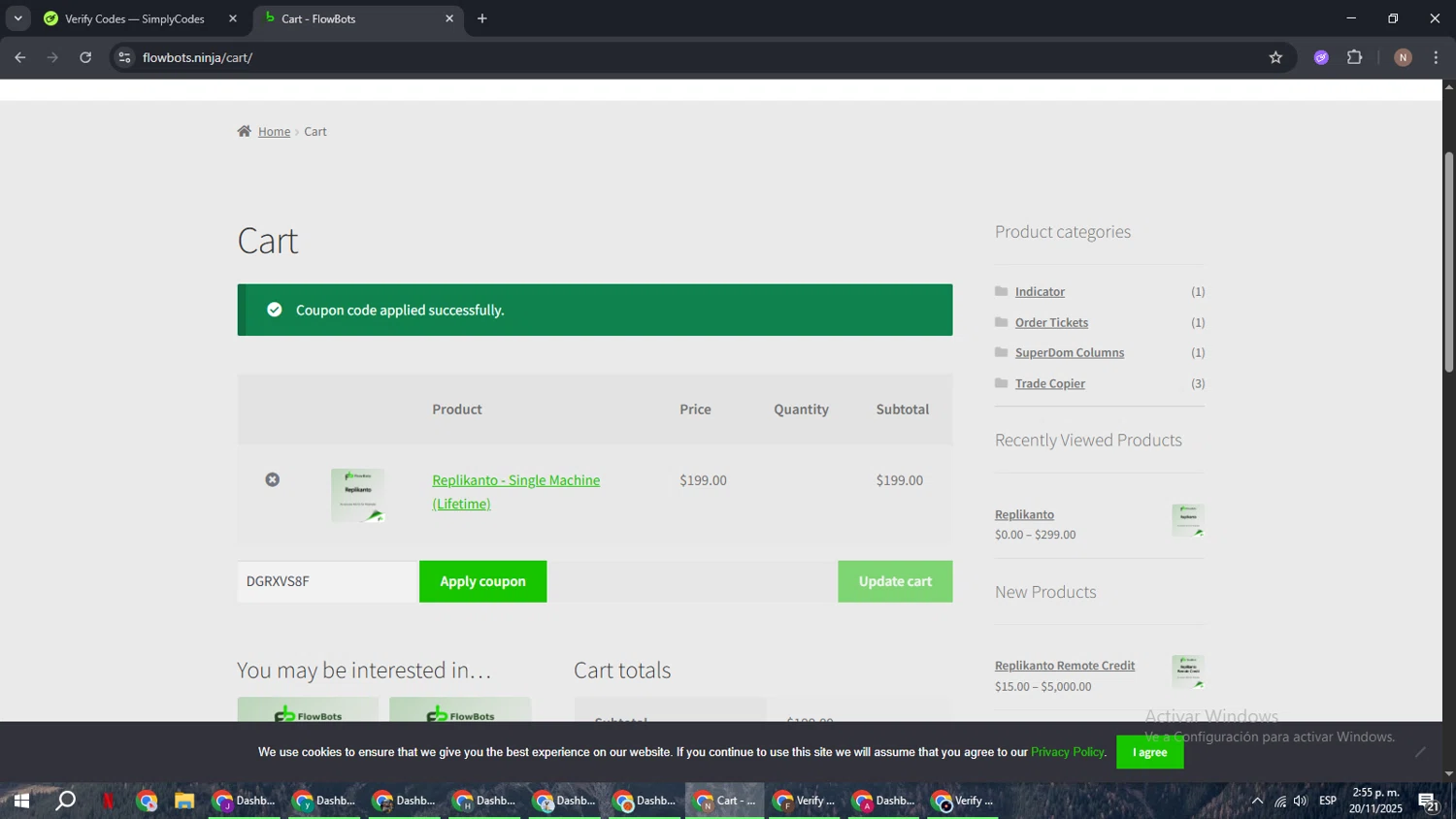
Task: Click the Quantity column header
Action: click(801, 409)
